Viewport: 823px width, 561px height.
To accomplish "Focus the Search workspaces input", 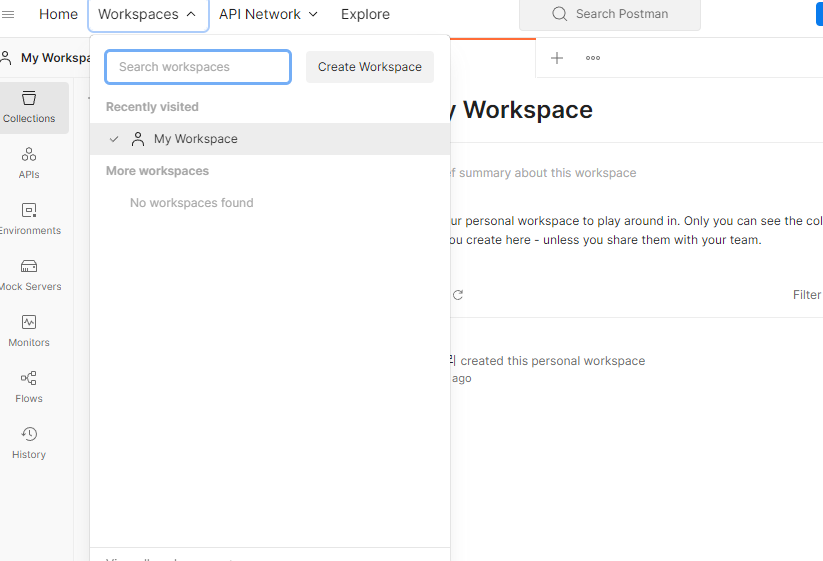I will point(198,67).
